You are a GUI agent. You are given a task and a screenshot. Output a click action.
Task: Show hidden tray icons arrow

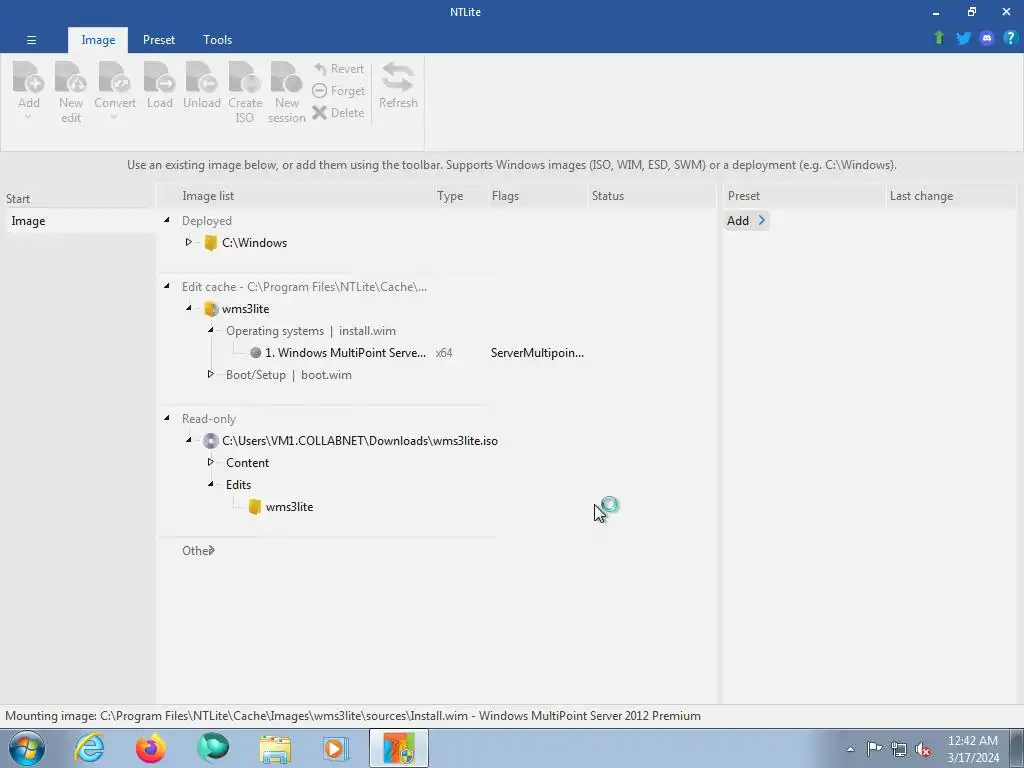point(850,749)
